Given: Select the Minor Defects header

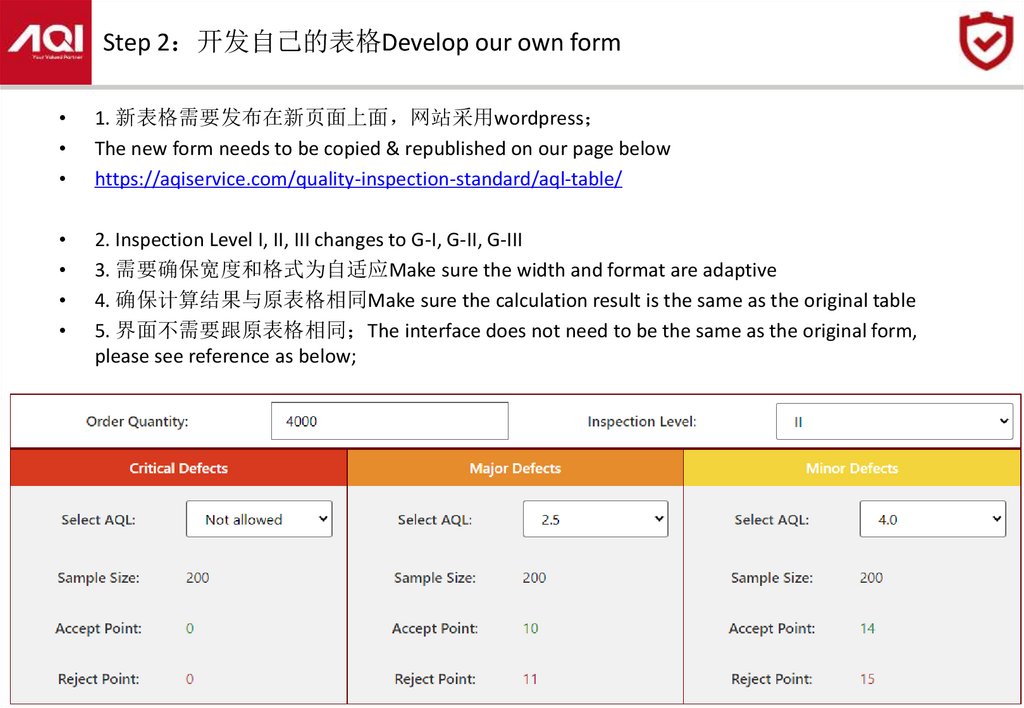Looking at the screenshot, I should coord(852,468).
